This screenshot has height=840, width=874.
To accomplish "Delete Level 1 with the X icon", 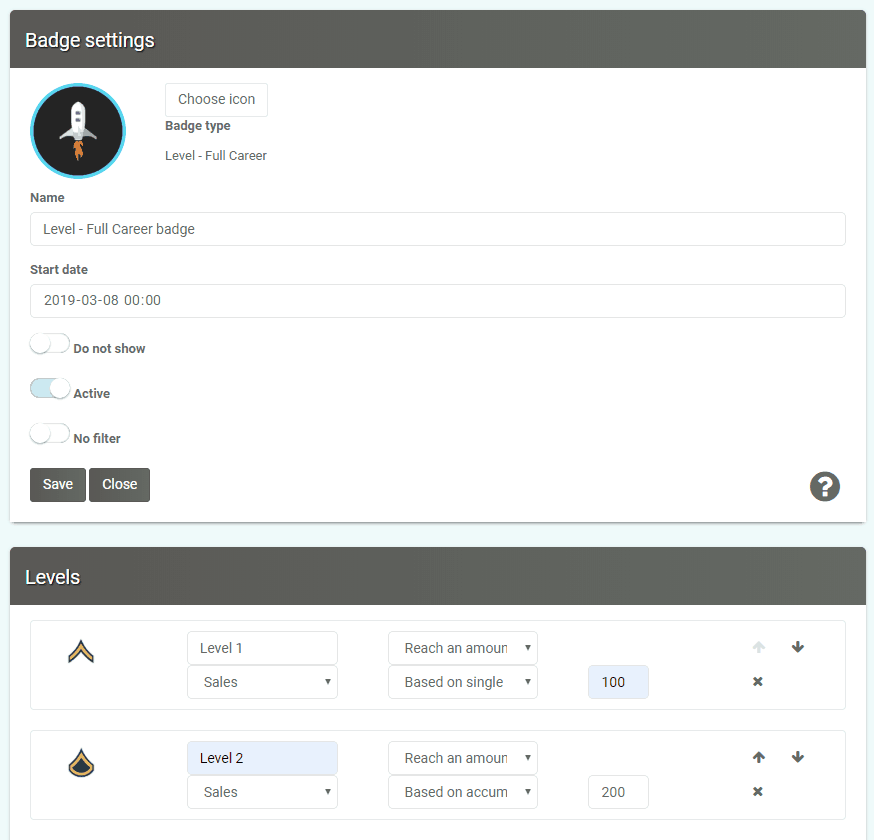I will click(758, 681).
